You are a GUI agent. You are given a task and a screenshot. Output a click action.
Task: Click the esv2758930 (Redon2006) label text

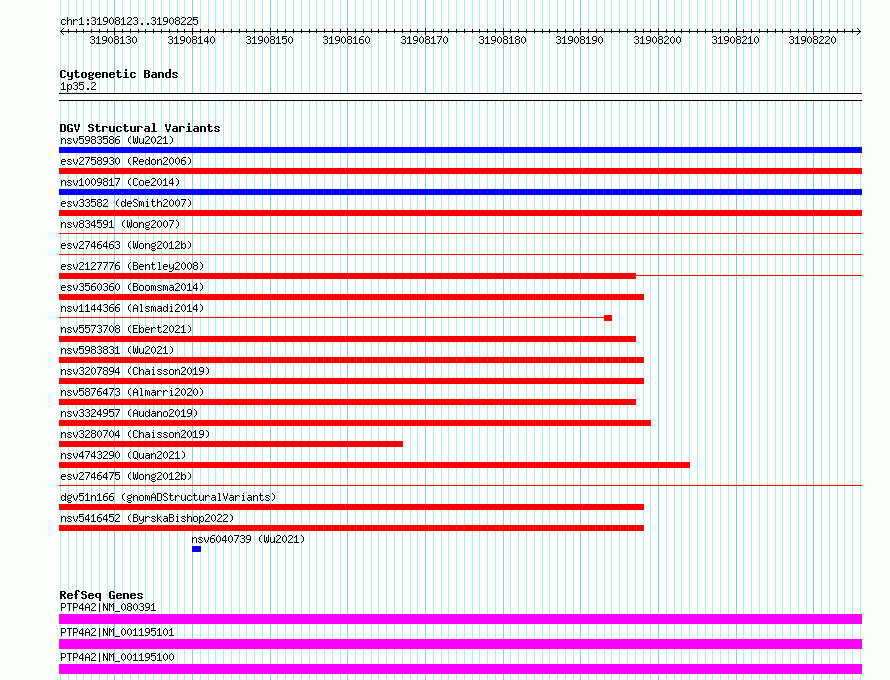tap(126, 161)
